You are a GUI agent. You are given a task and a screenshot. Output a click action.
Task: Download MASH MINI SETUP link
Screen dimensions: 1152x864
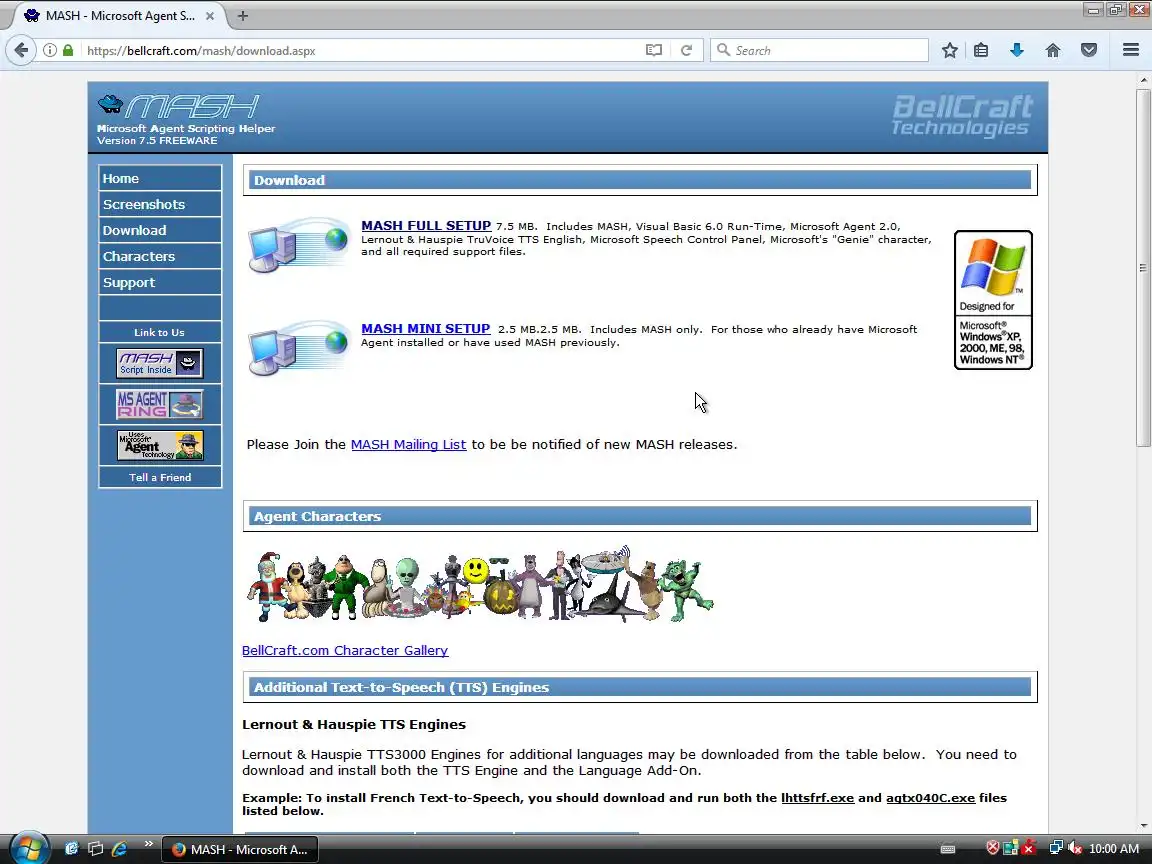pyautogui.click(x=425, y=328)
